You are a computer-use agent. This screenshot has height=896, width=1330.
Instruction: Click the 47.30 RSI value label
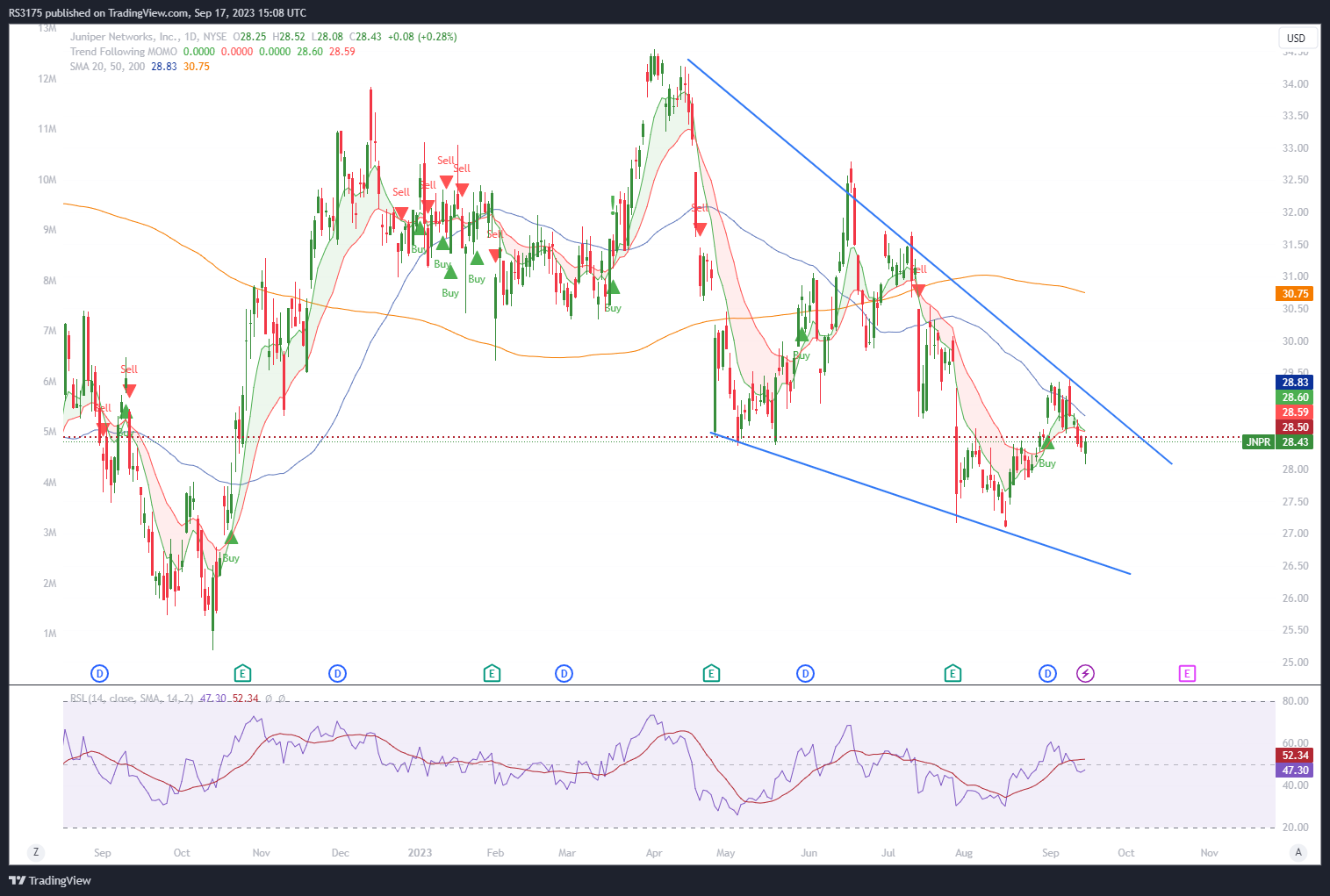tap(1295, 771)
